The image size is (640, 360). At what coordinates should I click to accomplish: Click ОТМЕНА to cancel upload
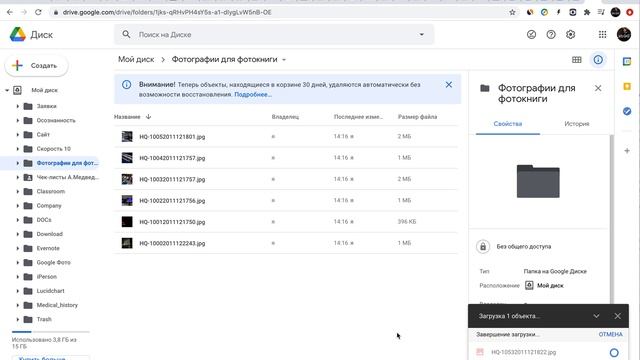[x=611, y=334]
